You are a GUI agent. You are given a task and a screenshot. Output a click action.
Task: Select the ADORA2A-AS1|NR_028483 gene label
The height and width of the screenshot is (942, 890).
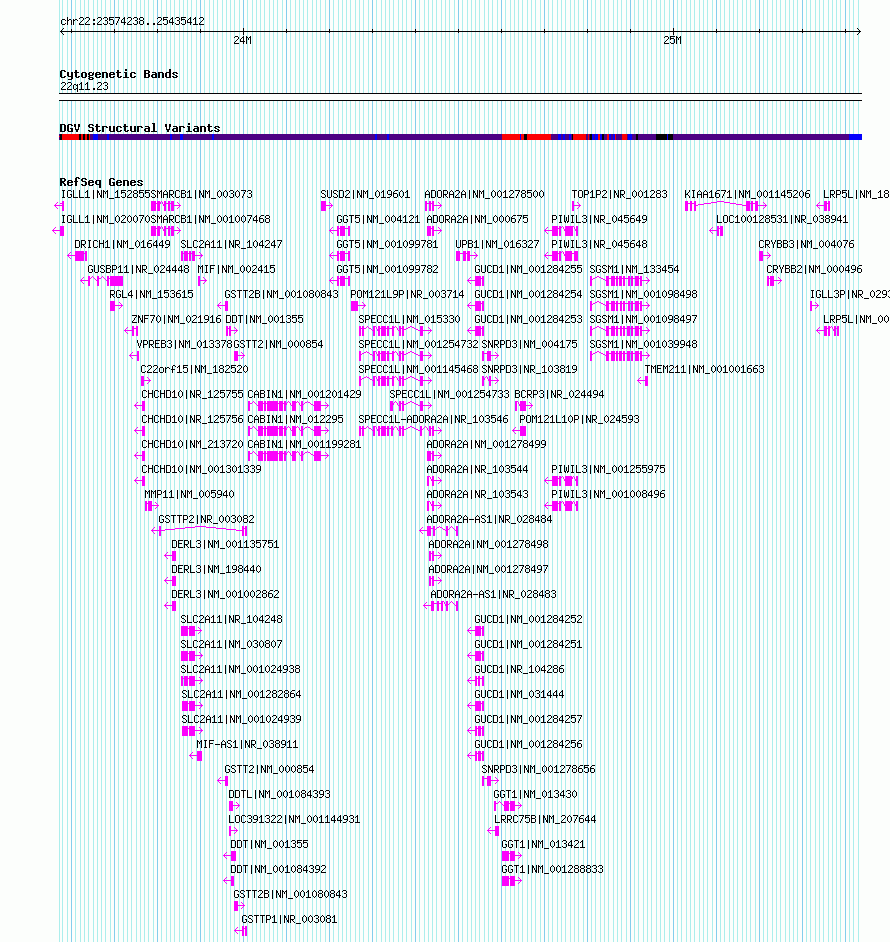point(493,594)
